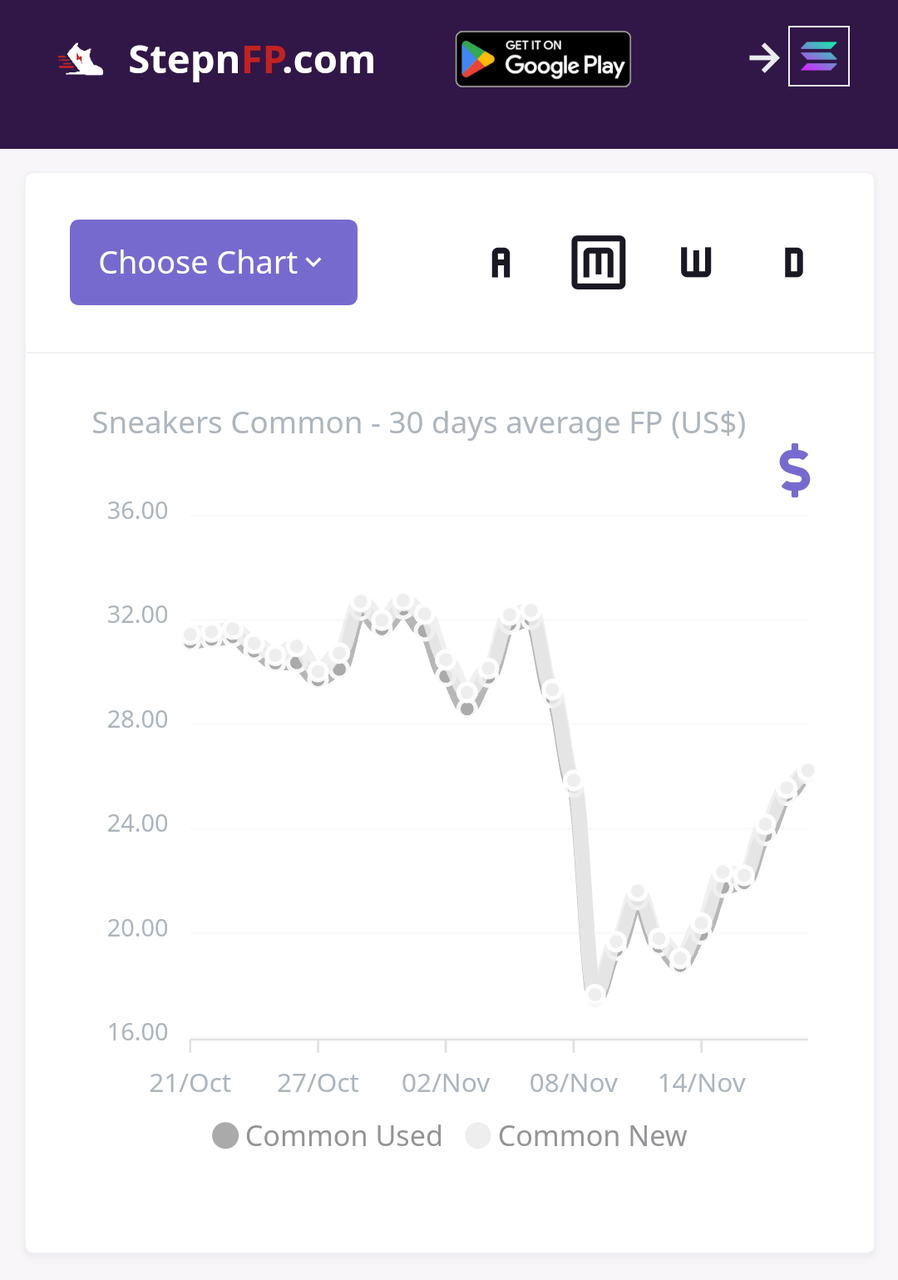Viewport: 898px width, 1280px height.
Task: Click the chart title text
Action: click(419, 423)
